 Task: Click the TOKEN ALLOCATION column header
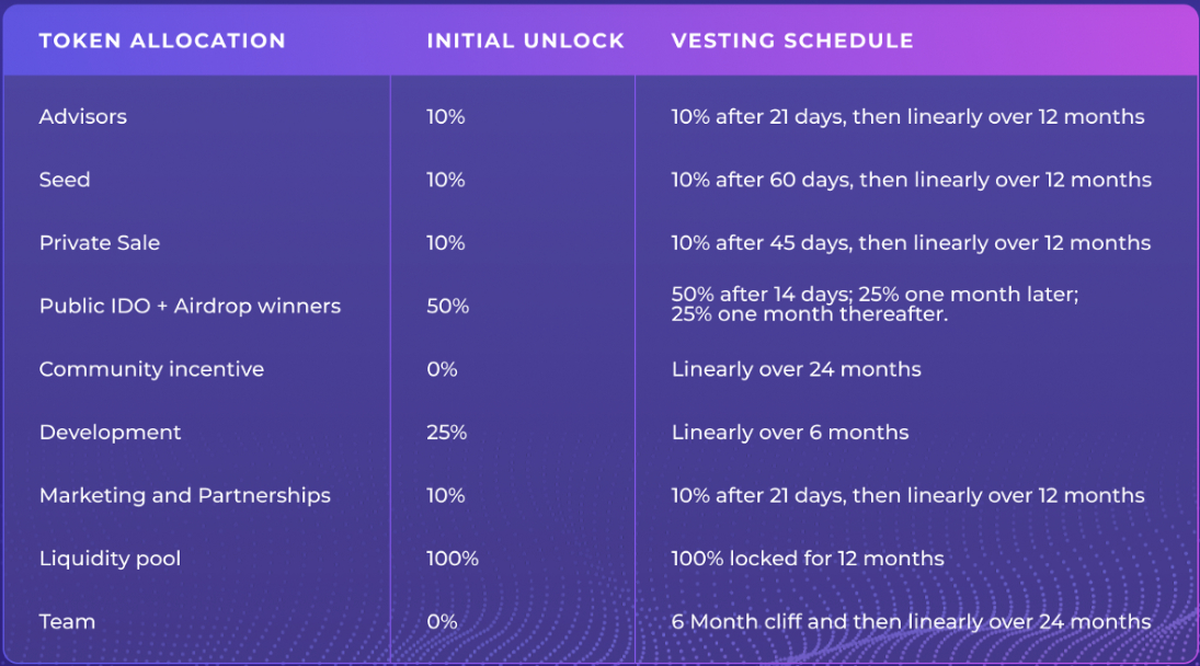click(162, 41)
